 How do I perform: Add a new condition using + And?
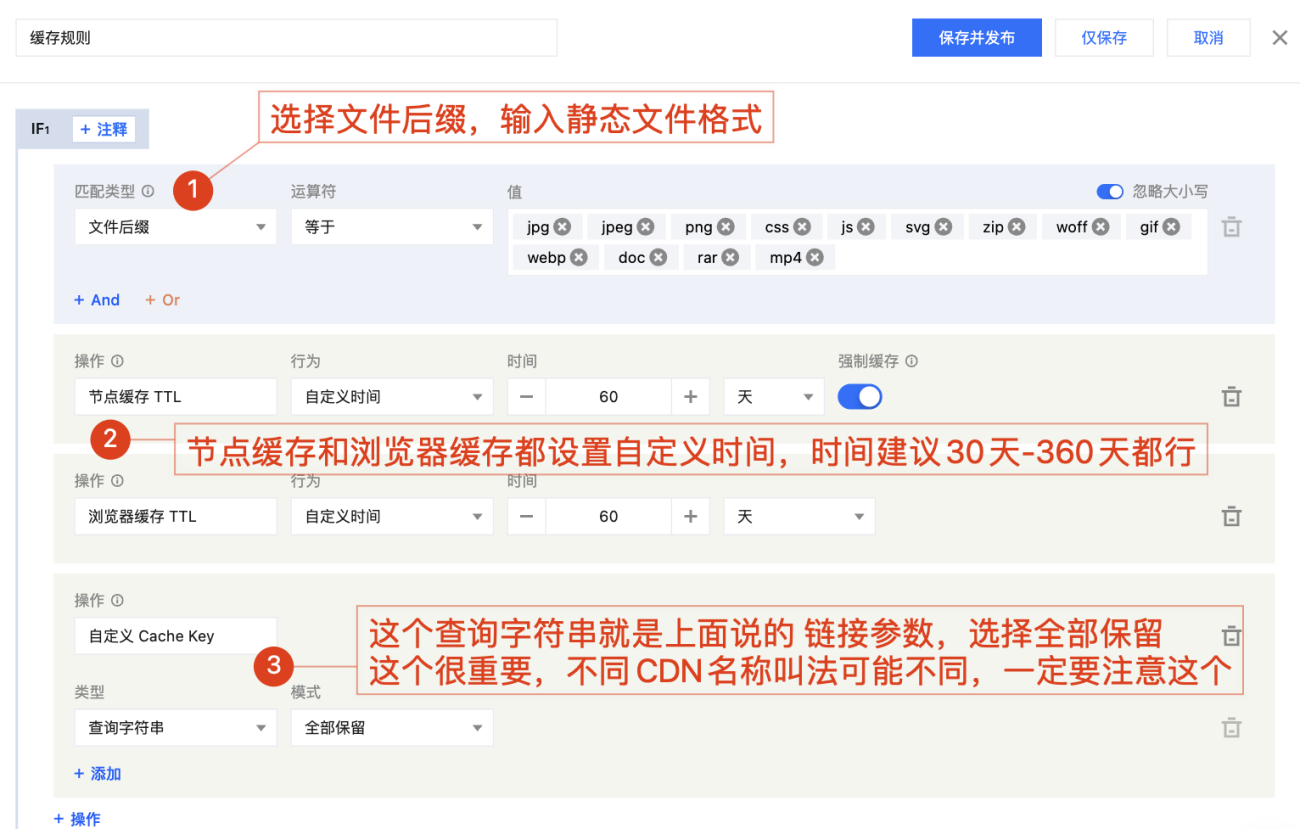[97, 299]
